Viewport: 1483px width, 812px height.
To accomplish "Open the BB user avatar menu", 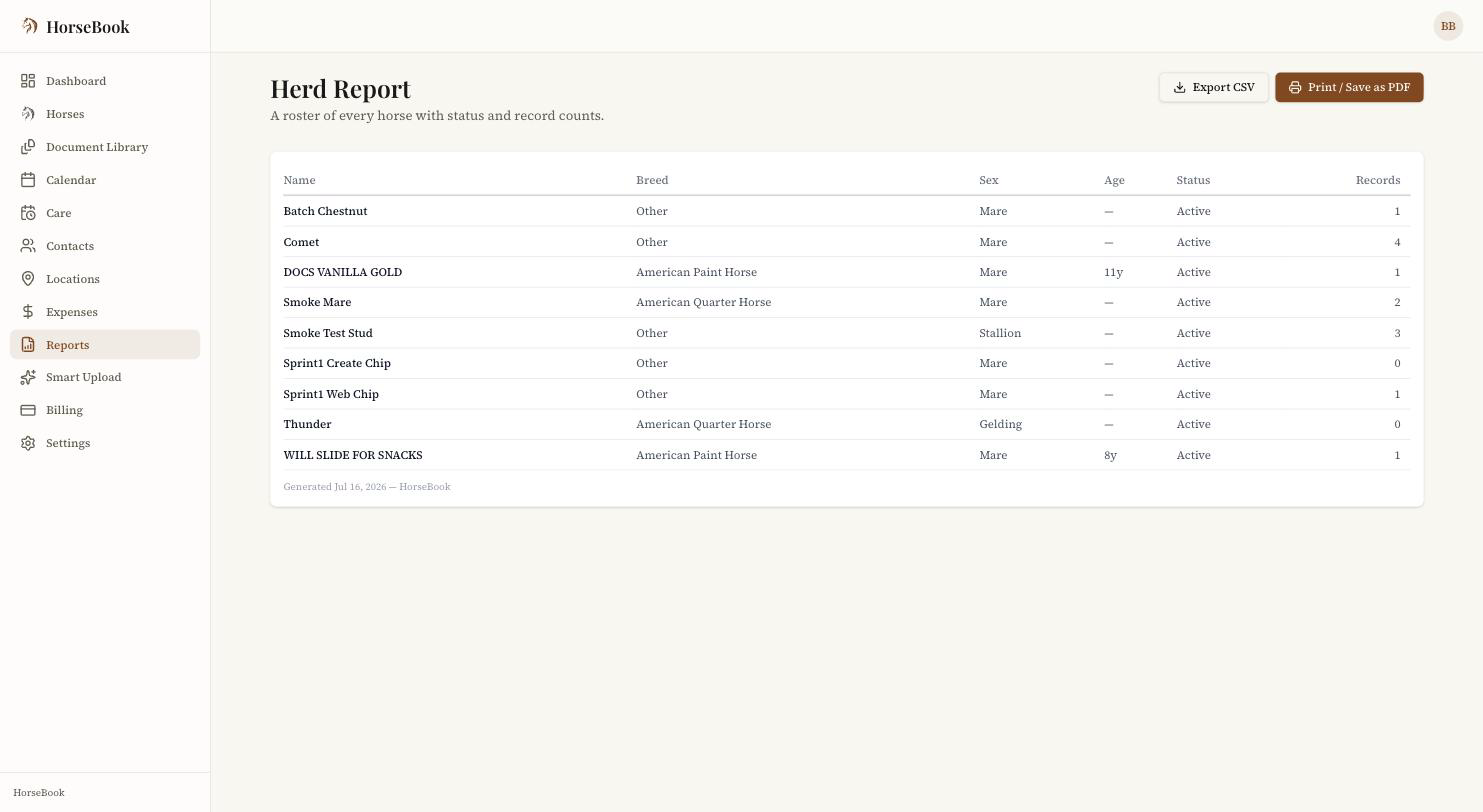I will (1448, 26).
